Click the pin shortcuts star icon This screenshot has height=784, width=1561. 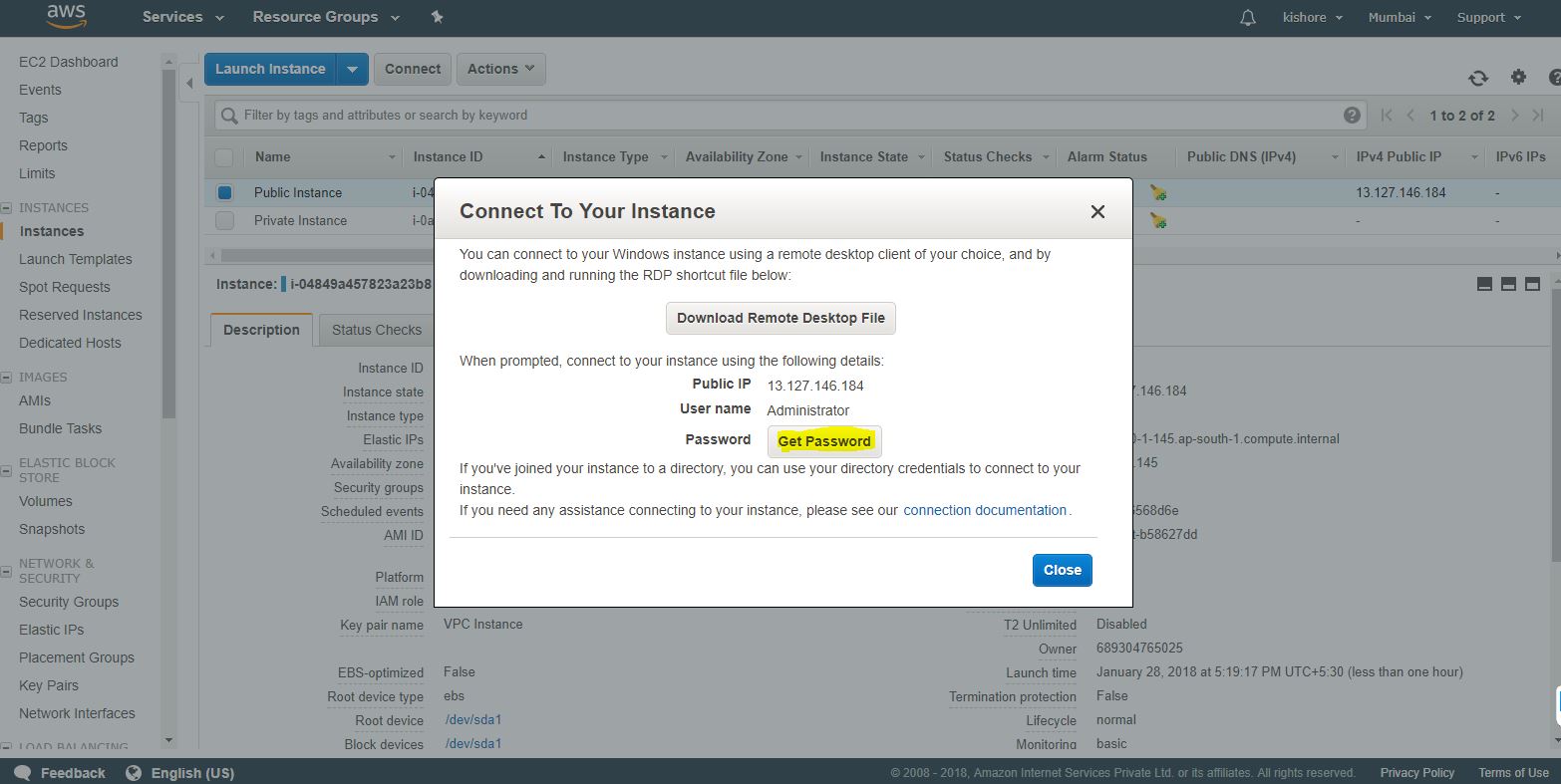(437, 17)
